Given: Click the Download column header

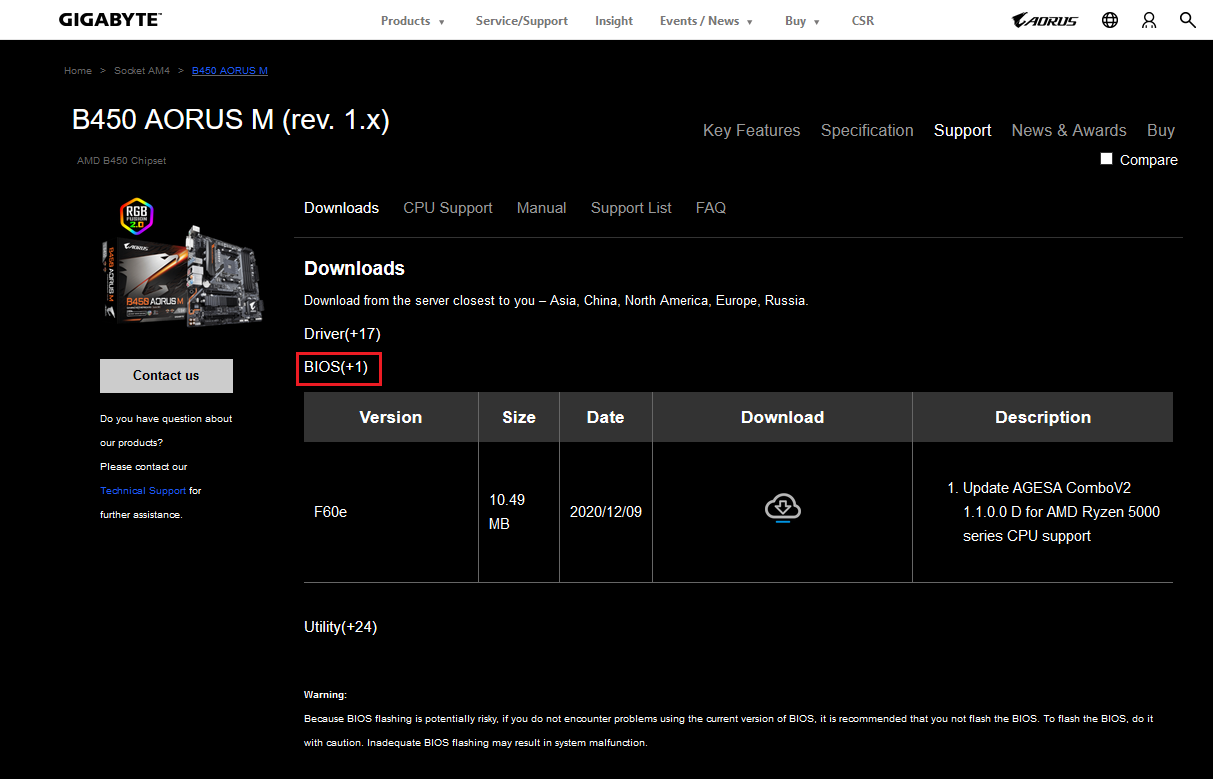Looking at the screenshot, I should pos(783,417).
